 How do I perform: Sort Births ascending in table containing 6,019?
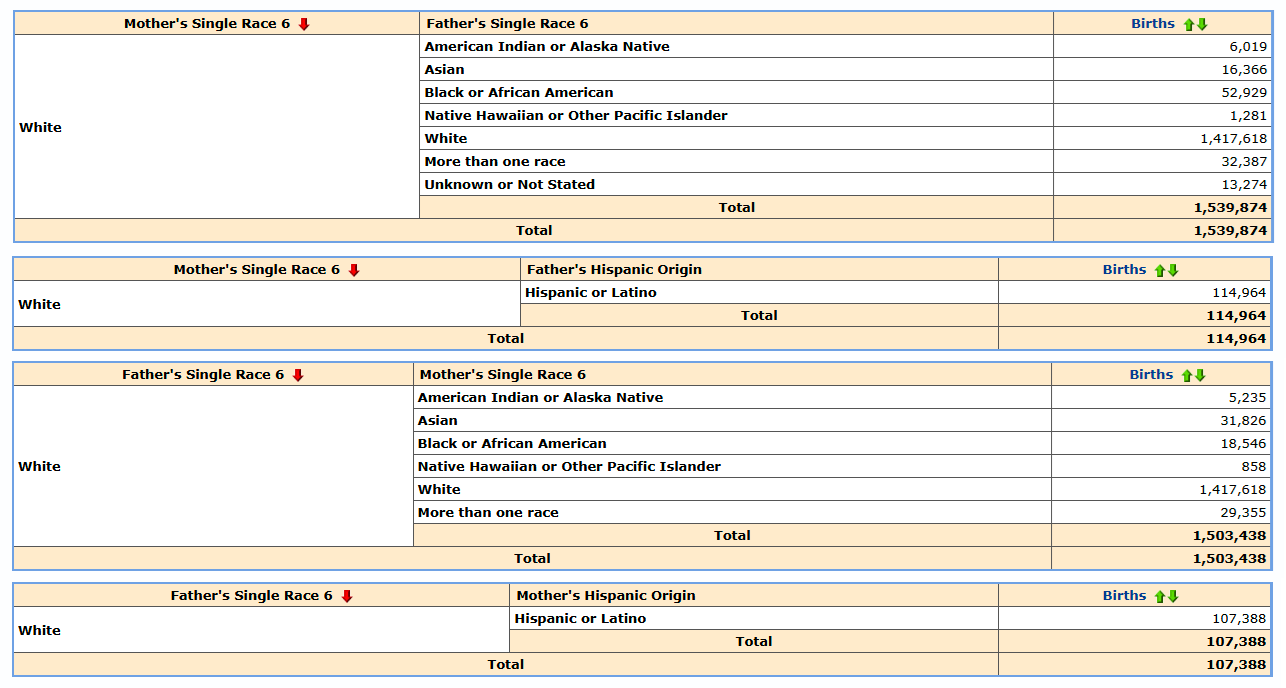[1189, 24]
